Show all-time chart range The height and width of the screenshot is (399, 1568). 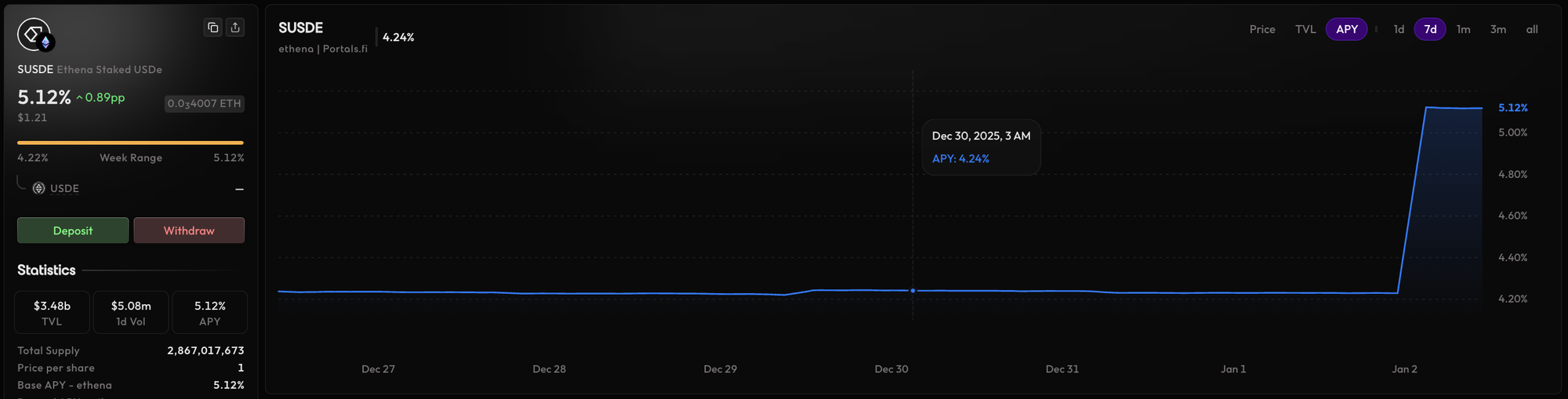(x=1531, y=29)
